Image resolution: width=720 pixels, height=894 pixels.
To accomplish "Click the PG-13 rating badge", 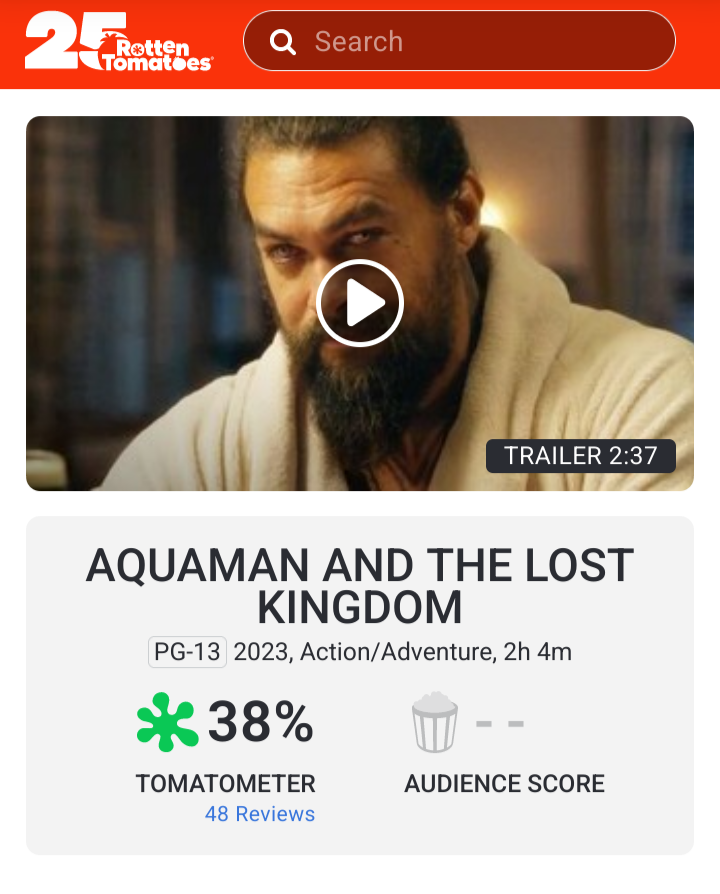I will click(187, 653).
